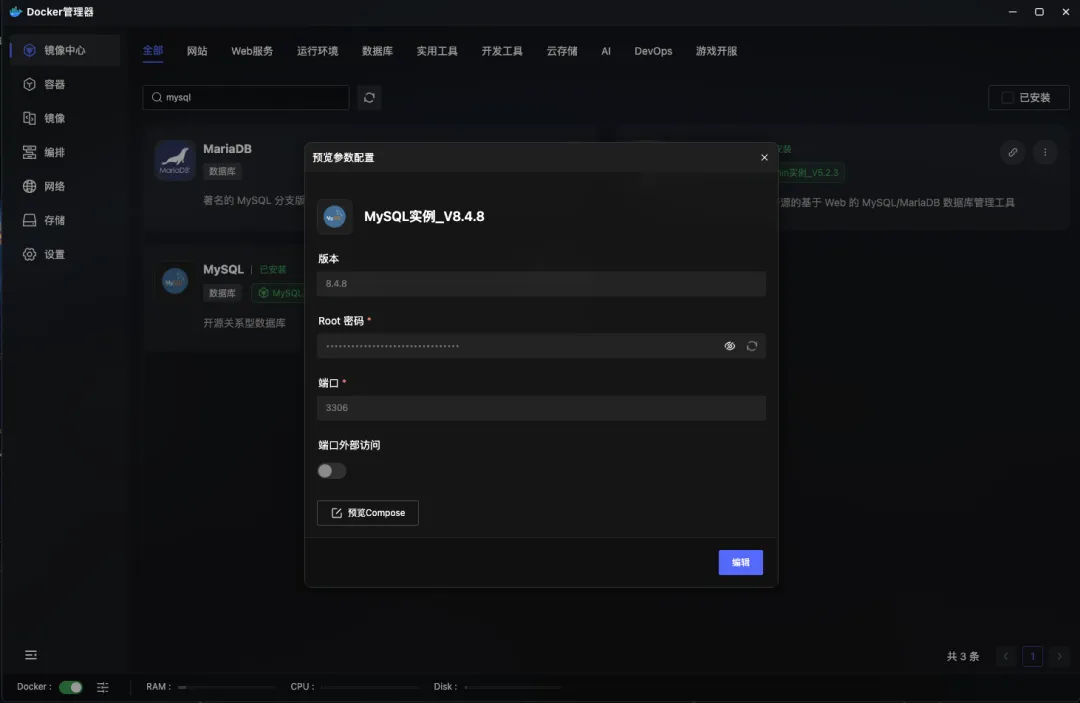Open the three-dot menu on phpMyAdmin card
Image resolution: width=1080 pixels, height=703 pixels.
1045,152
